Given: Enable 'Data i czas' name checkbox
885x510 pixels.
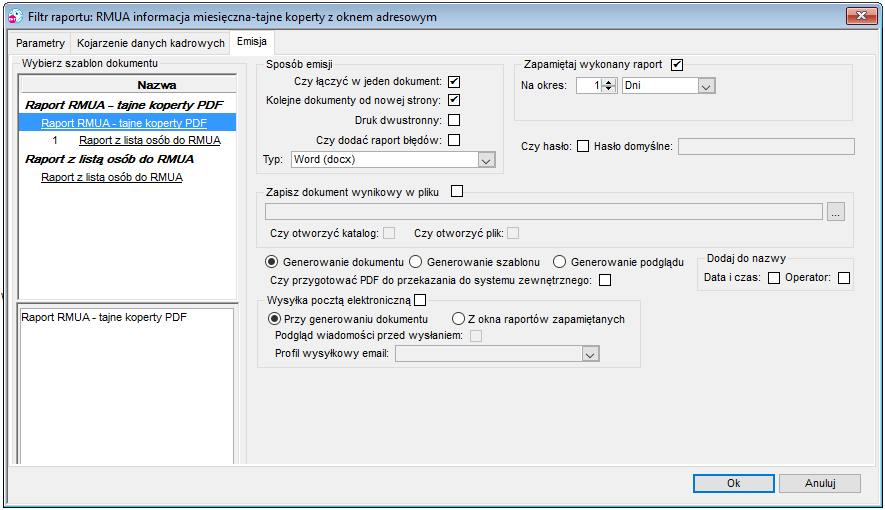Looking at the screenshot, I should (774, 278).
